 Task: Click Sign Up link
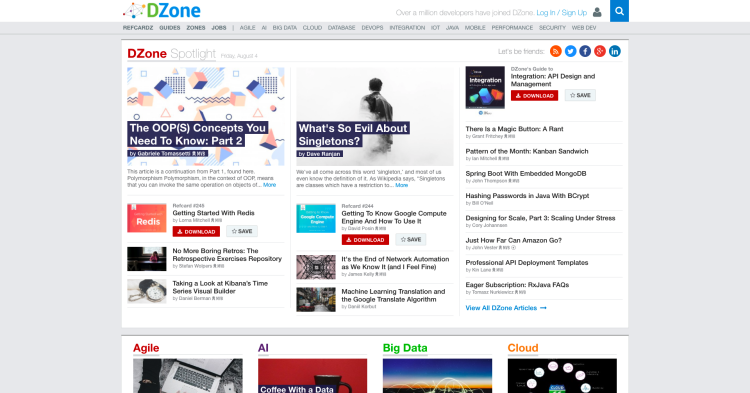pos(574,12)
